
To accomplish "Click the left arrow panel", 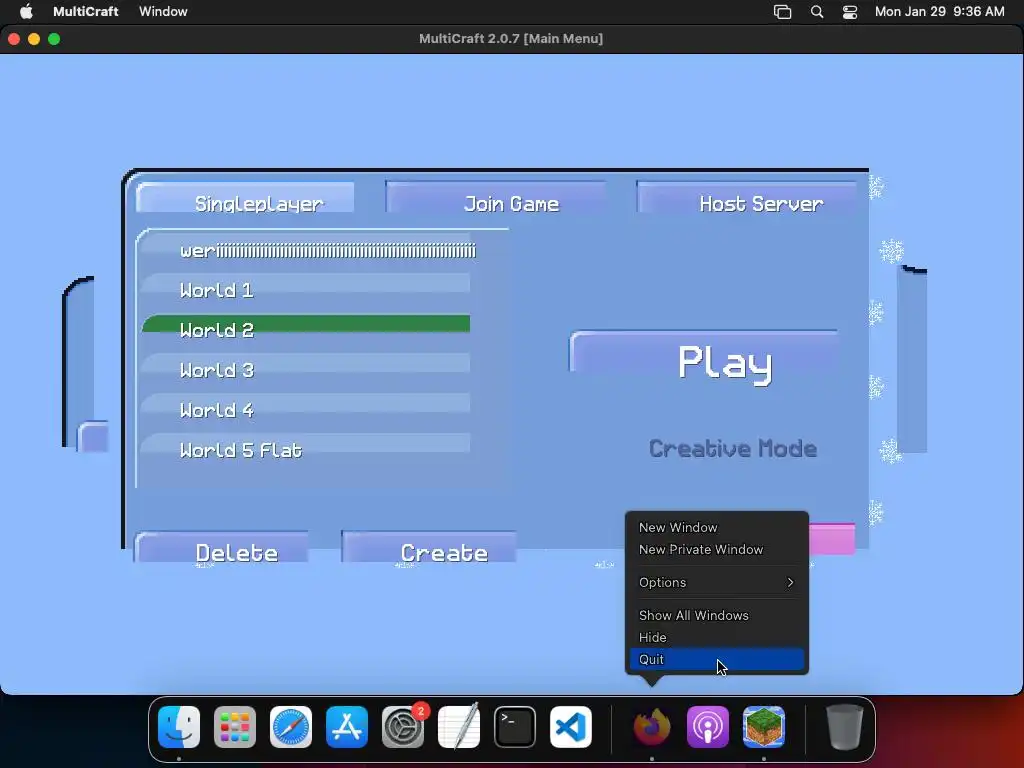I will (x=80, y=360).
